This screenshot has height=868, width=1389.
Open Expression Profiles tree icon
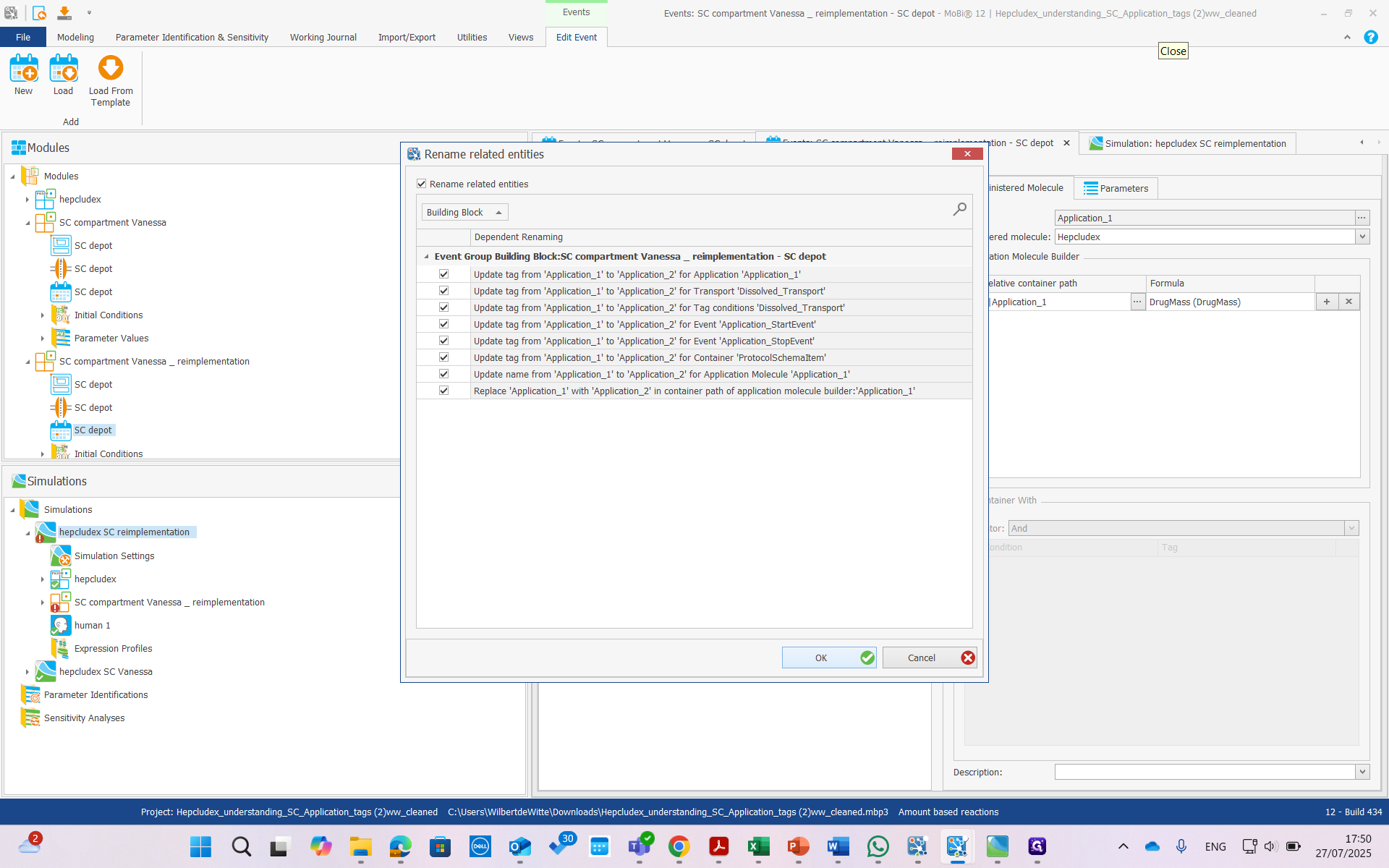(x=61, y=649)
